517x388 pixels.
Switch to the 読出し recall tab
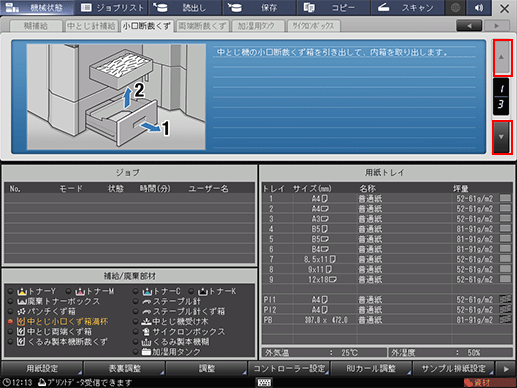[185, 8]
